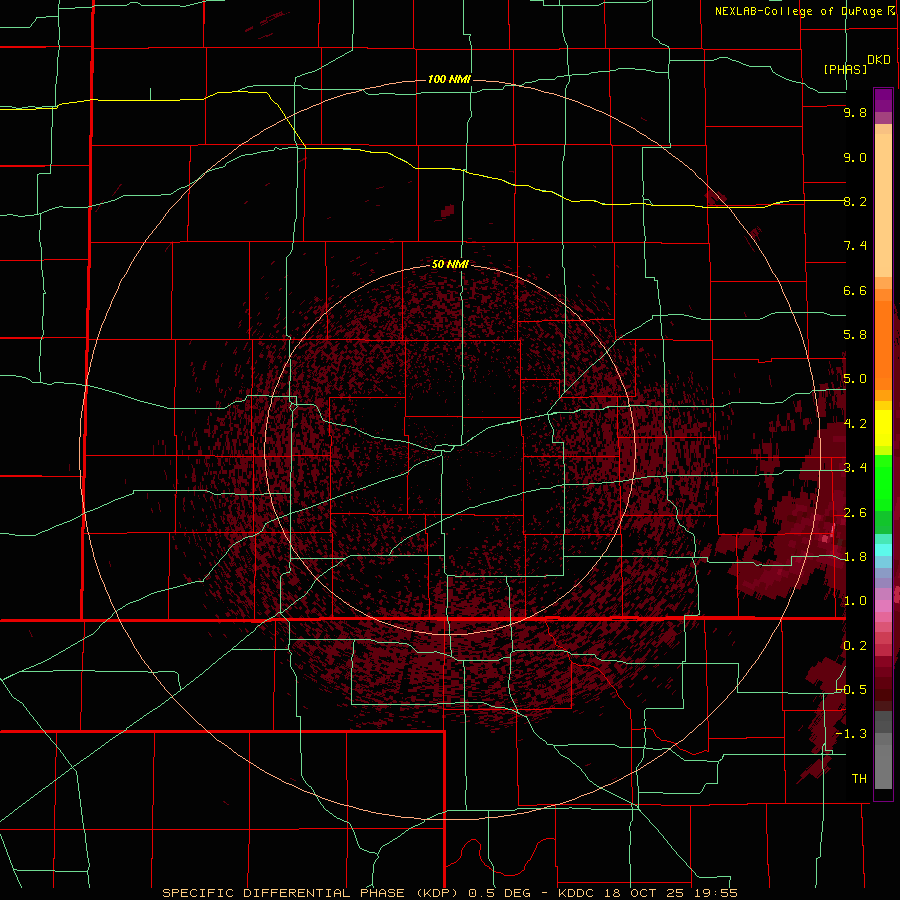The height and width of the screenshot is (900, 900).
Task: Click the 1.0 value on the scale
Action: pos(855,601)
